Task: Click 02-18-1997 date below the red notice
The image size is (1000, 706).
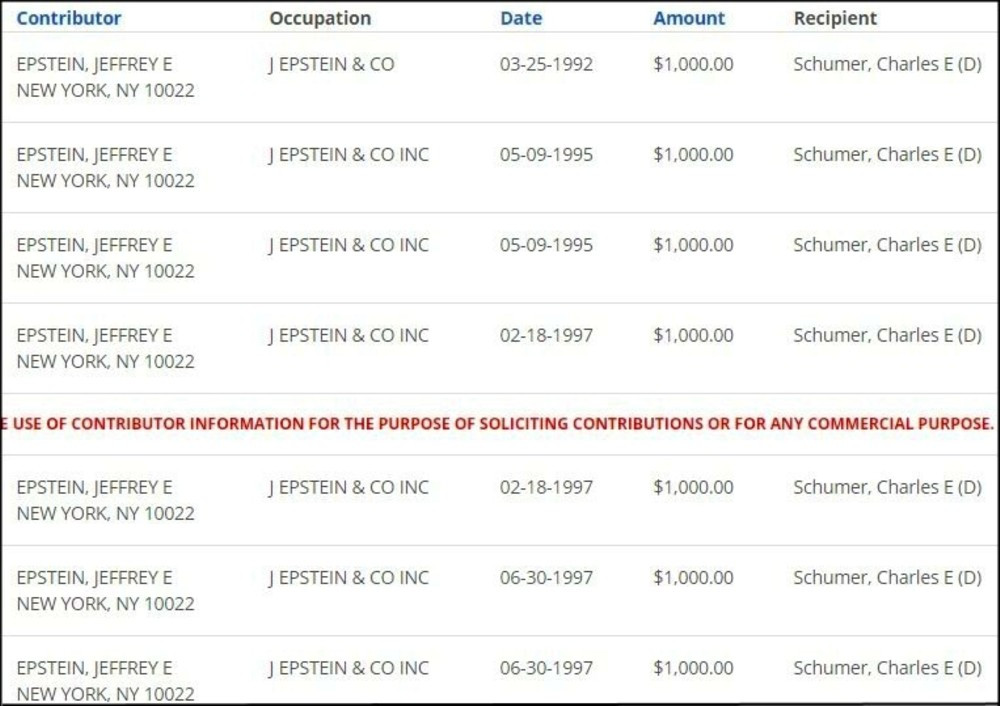Action: click(546, 487)
